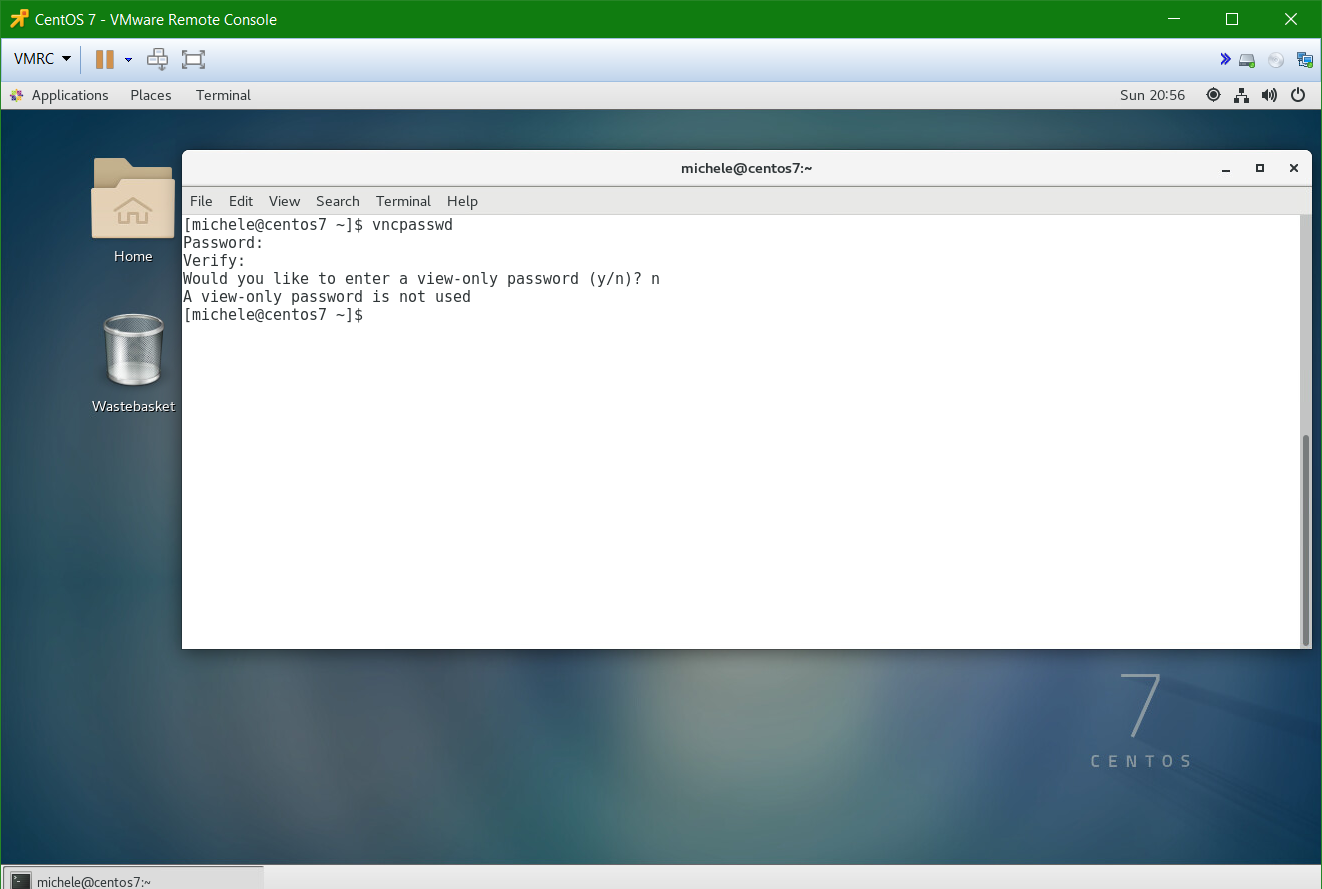Click the power icon in GNOME top bar

click(x=1298, y=95)
